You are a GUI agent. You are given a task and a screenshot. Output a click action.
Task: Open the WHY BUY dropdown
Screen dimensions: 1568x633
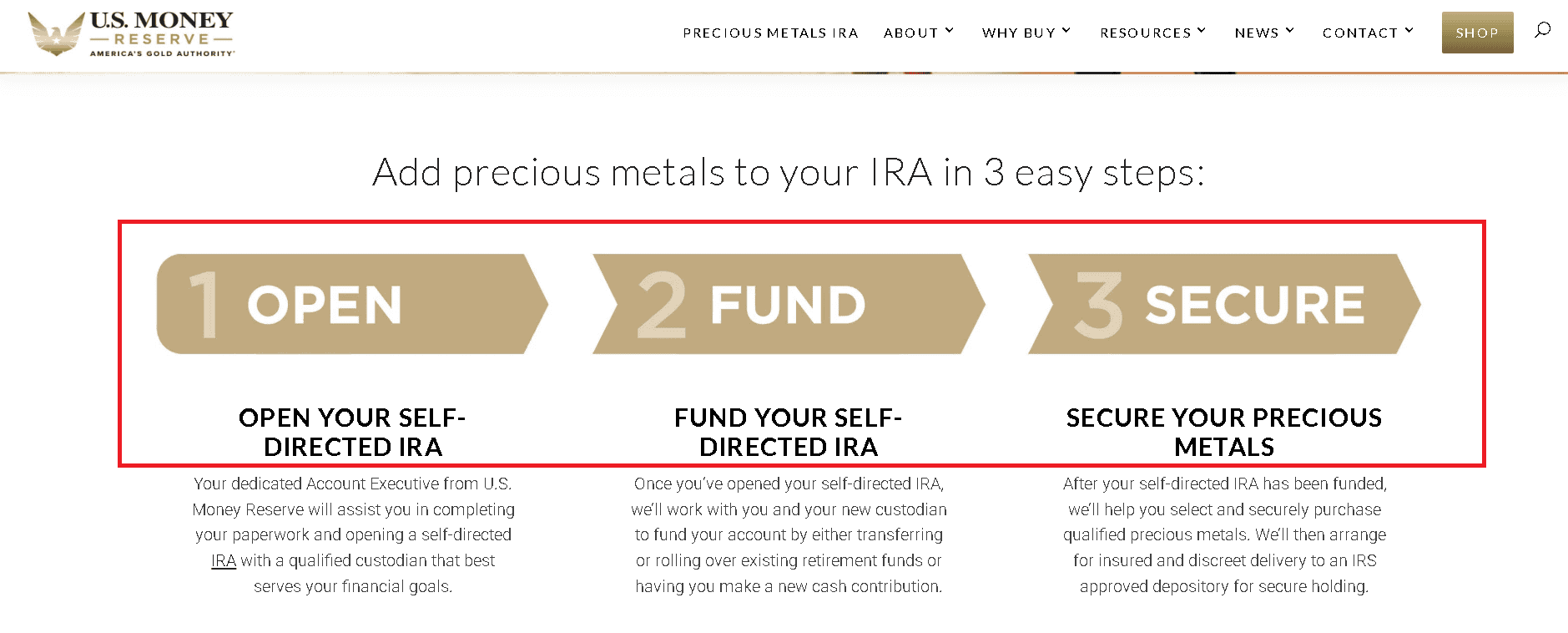(1026, 33)
